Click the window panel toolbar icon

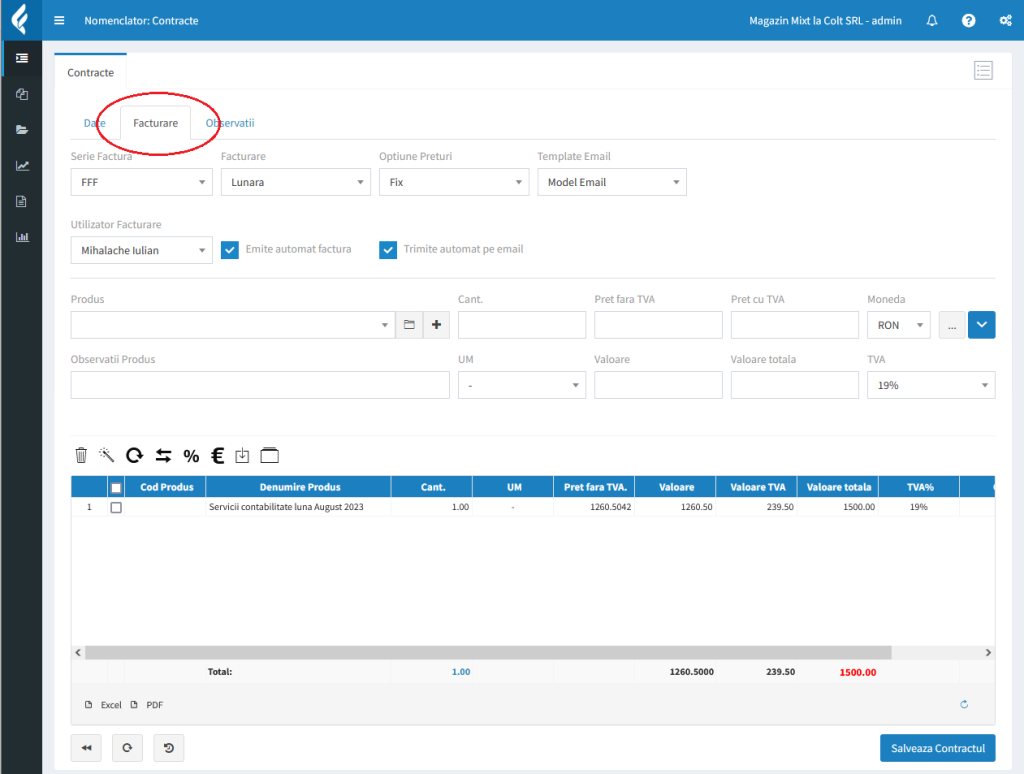click(x=270, y=455)
